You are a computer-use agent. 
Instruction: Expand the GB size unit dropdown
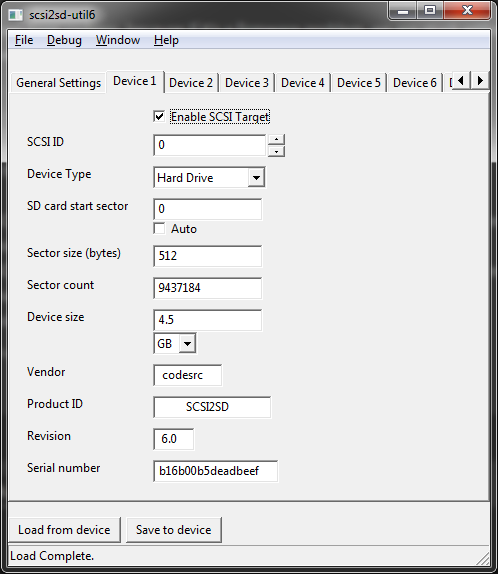[187, 343]
